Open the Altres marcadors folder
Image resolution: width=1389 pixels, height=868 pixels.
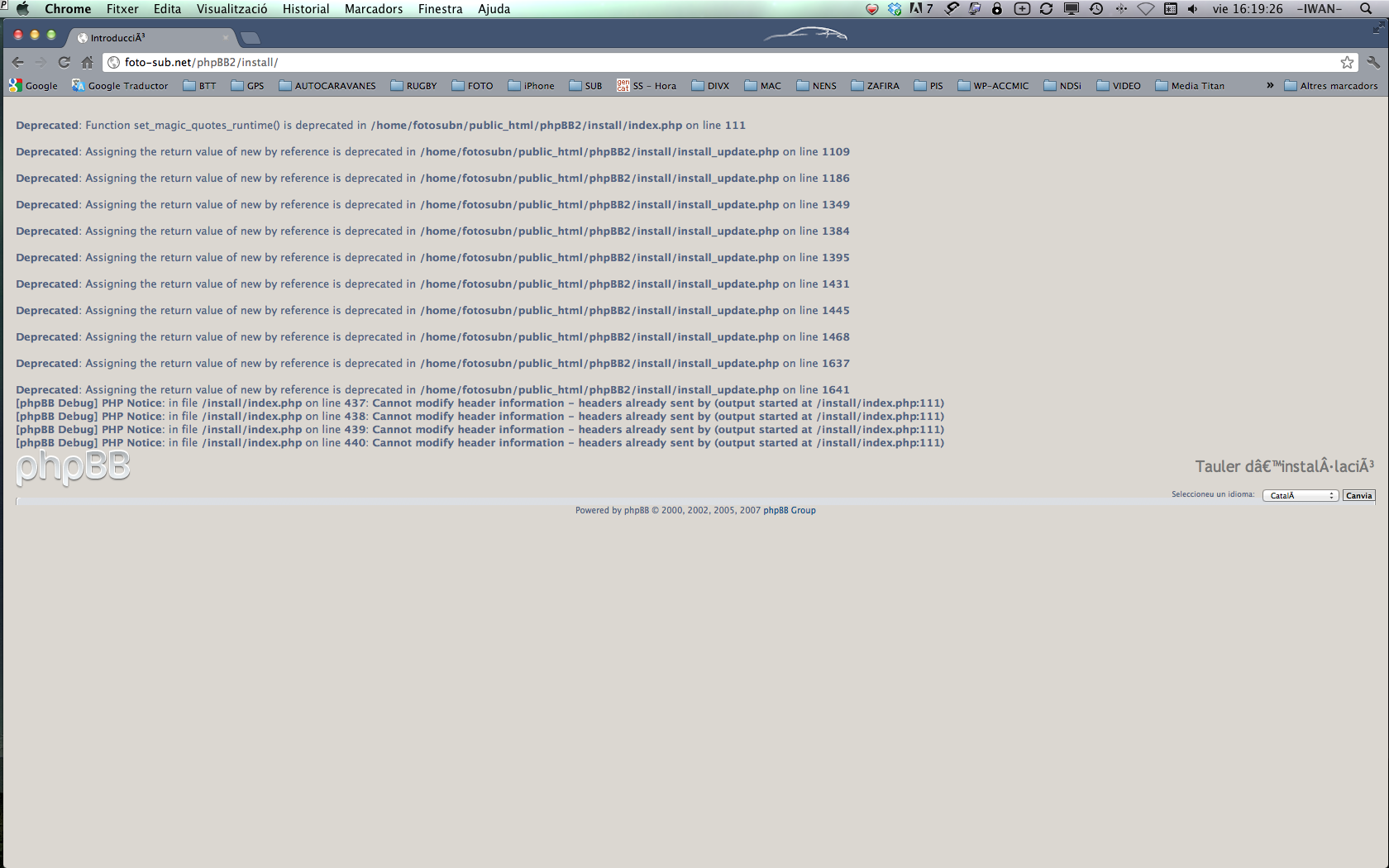coord(1331,86)
